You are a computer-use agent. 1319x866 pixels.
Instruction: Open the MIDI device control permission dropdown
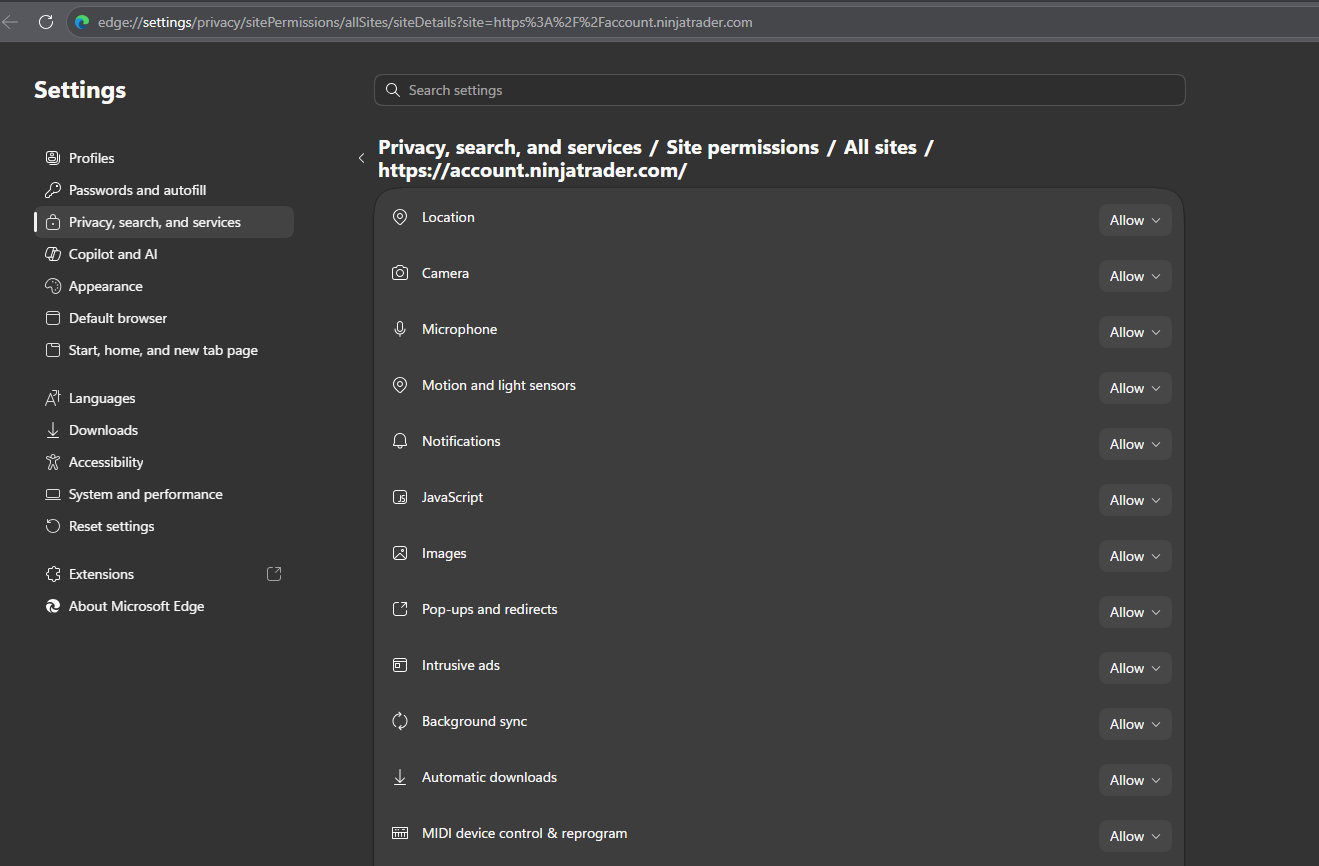[1135, 837]
